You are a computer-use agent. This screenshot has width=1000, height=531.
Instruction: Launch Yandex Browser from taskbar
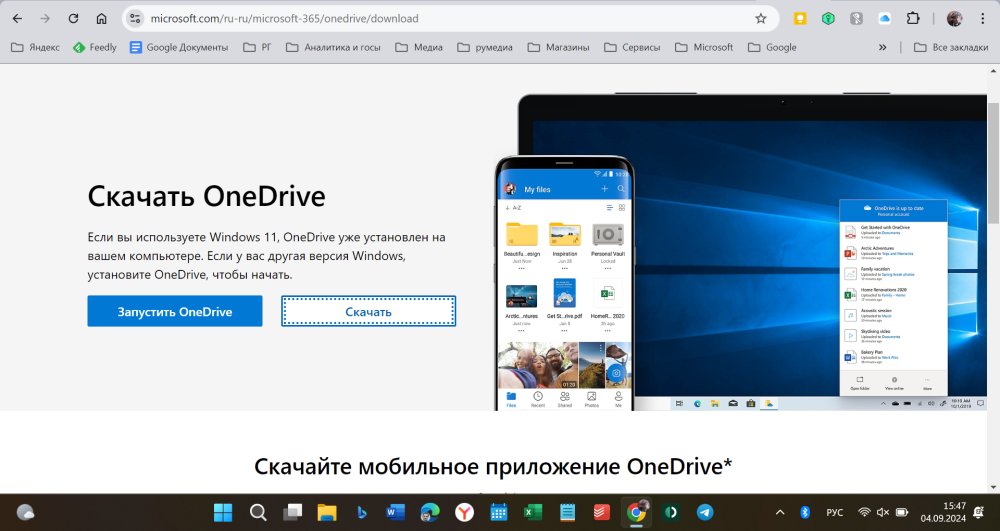coord(464,512)
